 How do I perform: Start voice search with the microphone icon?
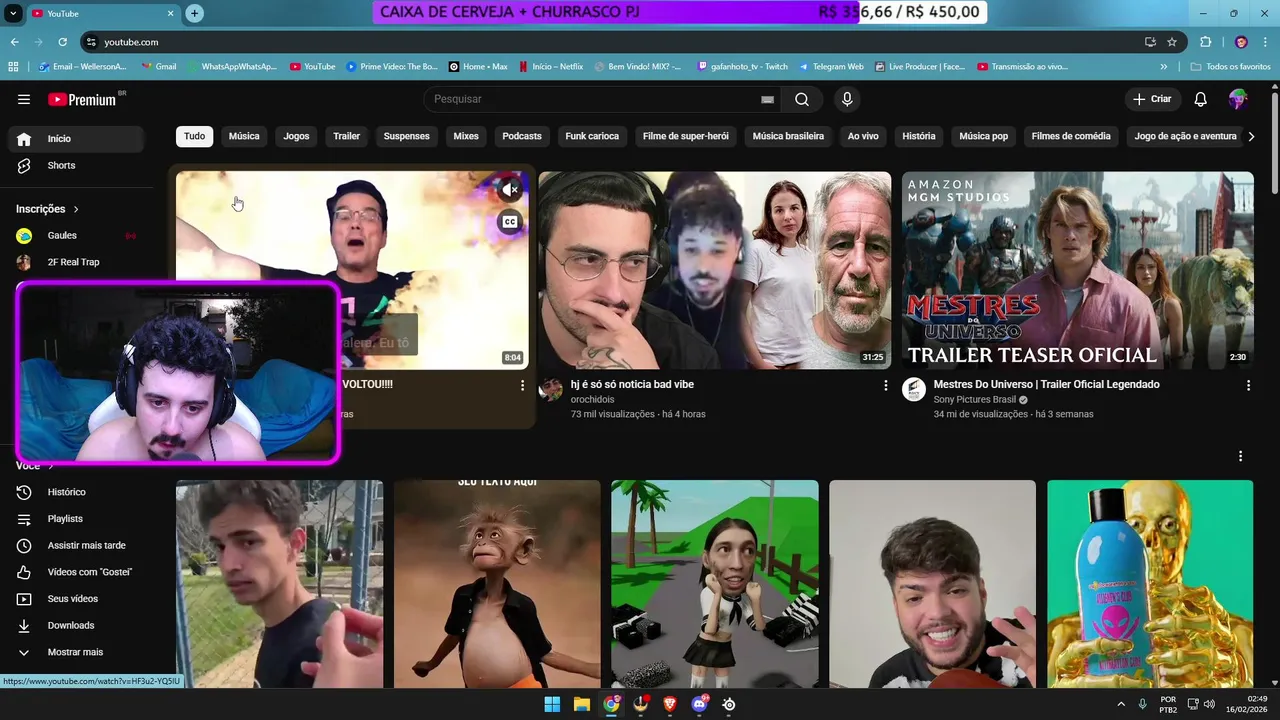click(x=847, y=99)
